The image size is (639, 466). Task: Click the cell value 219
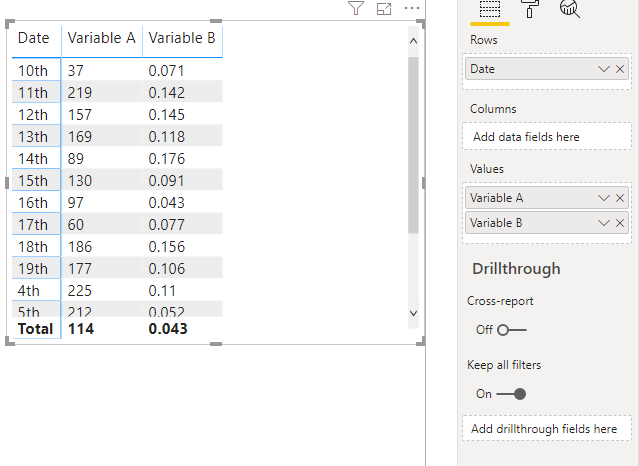tap(80, 93)
